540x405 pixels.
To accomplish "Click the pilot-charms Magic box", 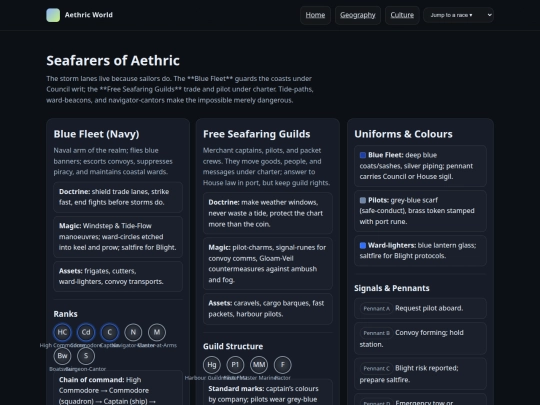I will click(x=268, y=263).
